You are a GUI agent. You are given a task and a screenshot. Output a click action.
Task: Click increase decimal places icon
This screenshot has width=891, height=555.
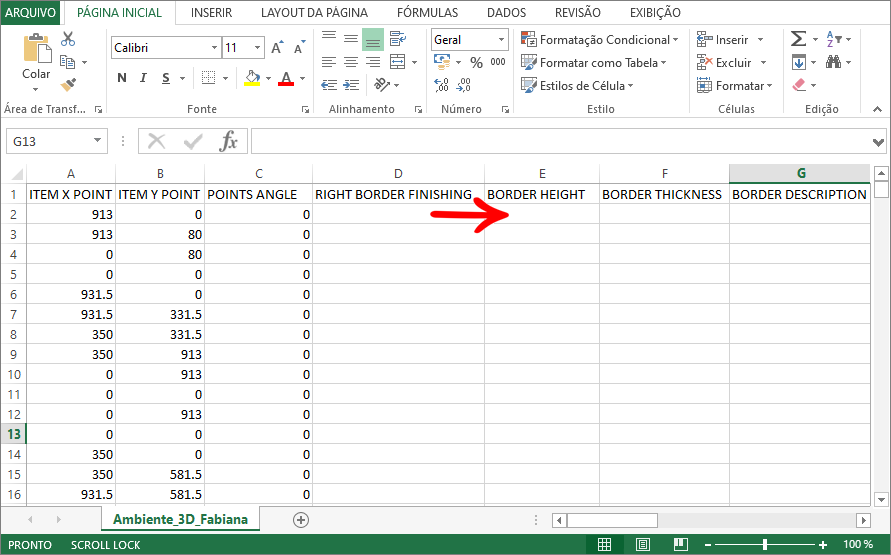[x=442, y=85]
